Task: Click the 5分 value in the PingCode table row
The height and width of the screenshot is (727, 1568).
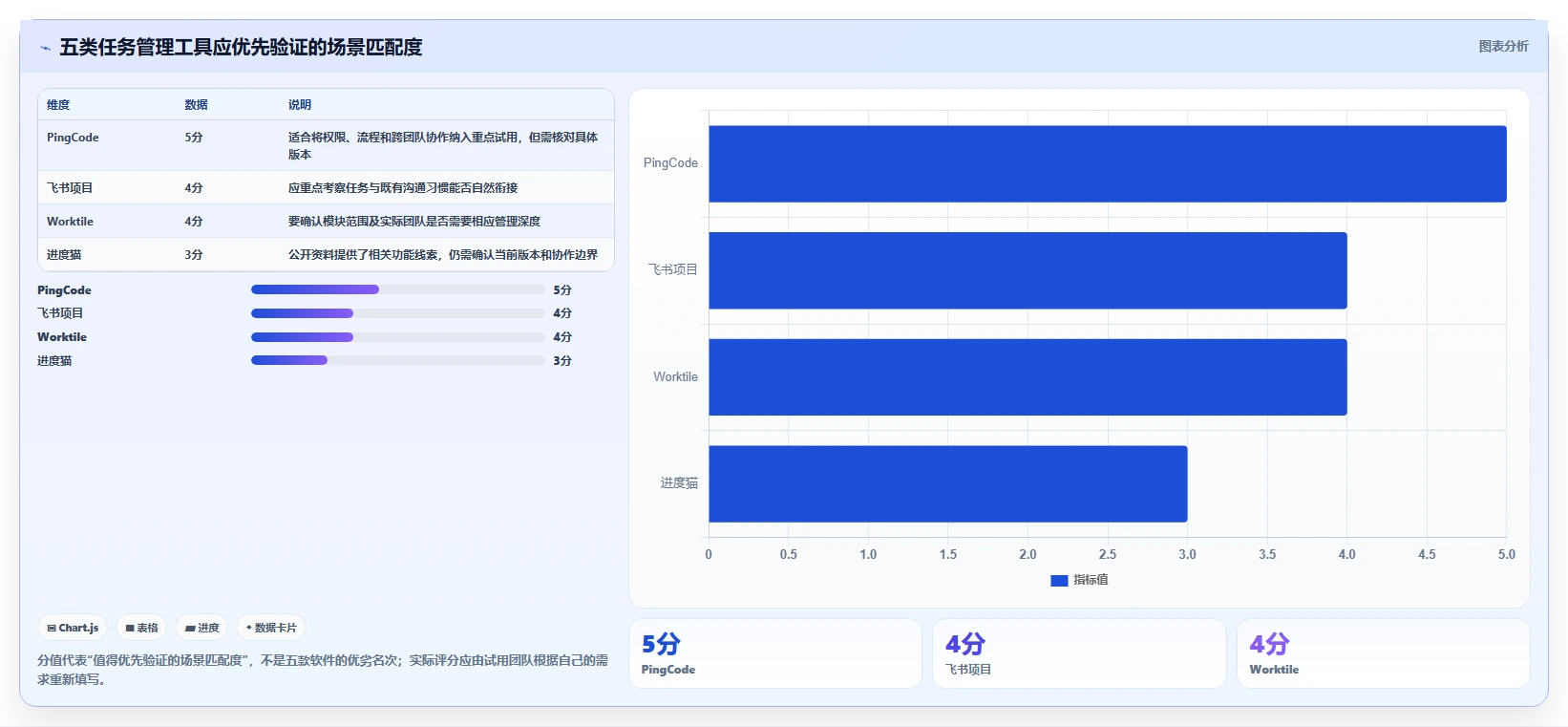Action: 194,138
